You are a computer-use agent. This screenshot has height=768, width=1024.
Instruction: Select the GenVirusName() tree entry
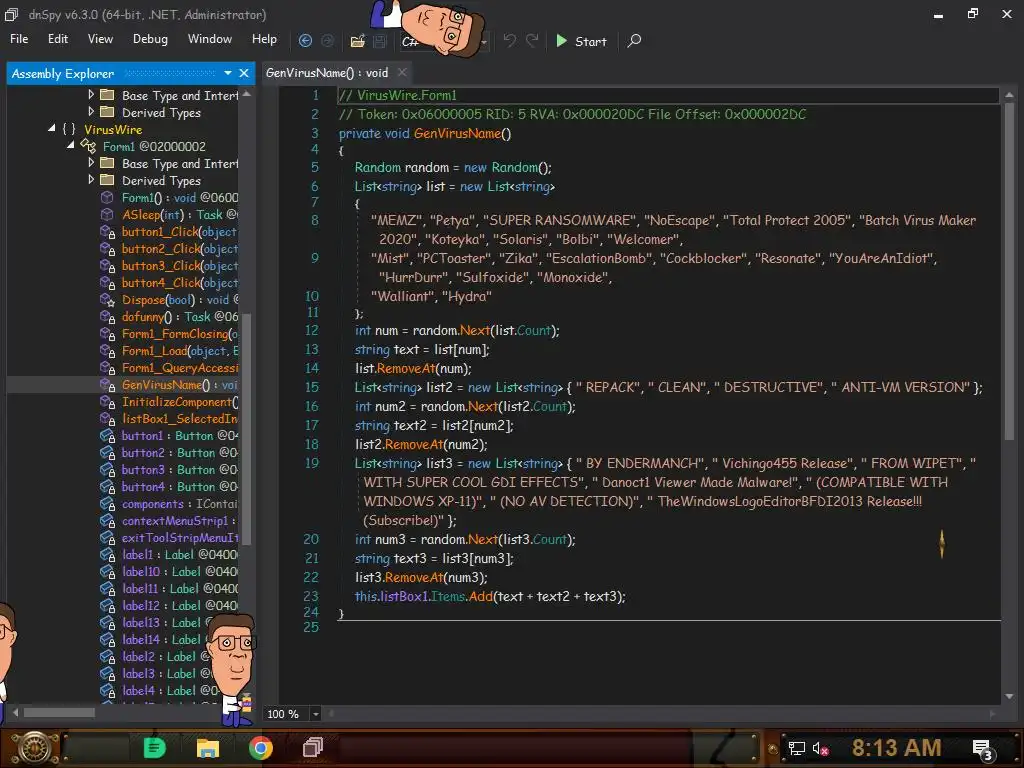tap(179, 385)
